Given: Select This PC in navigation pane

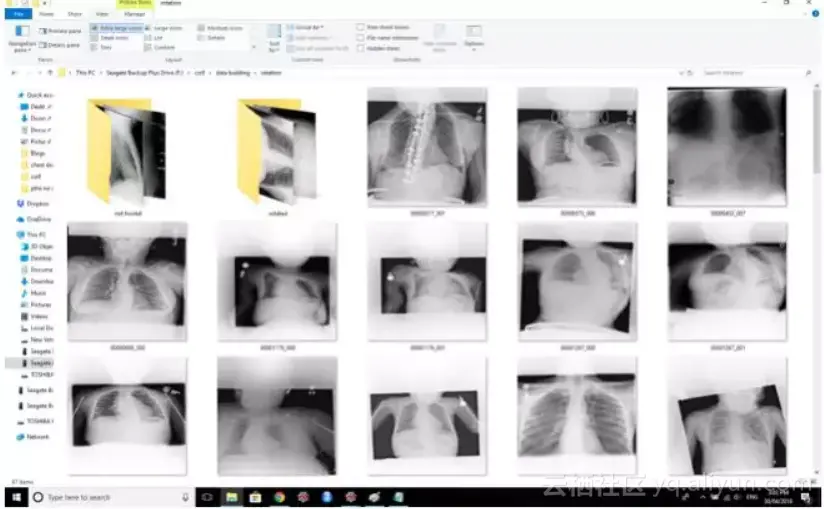Looking at the screenshot, I should (31, 234).
